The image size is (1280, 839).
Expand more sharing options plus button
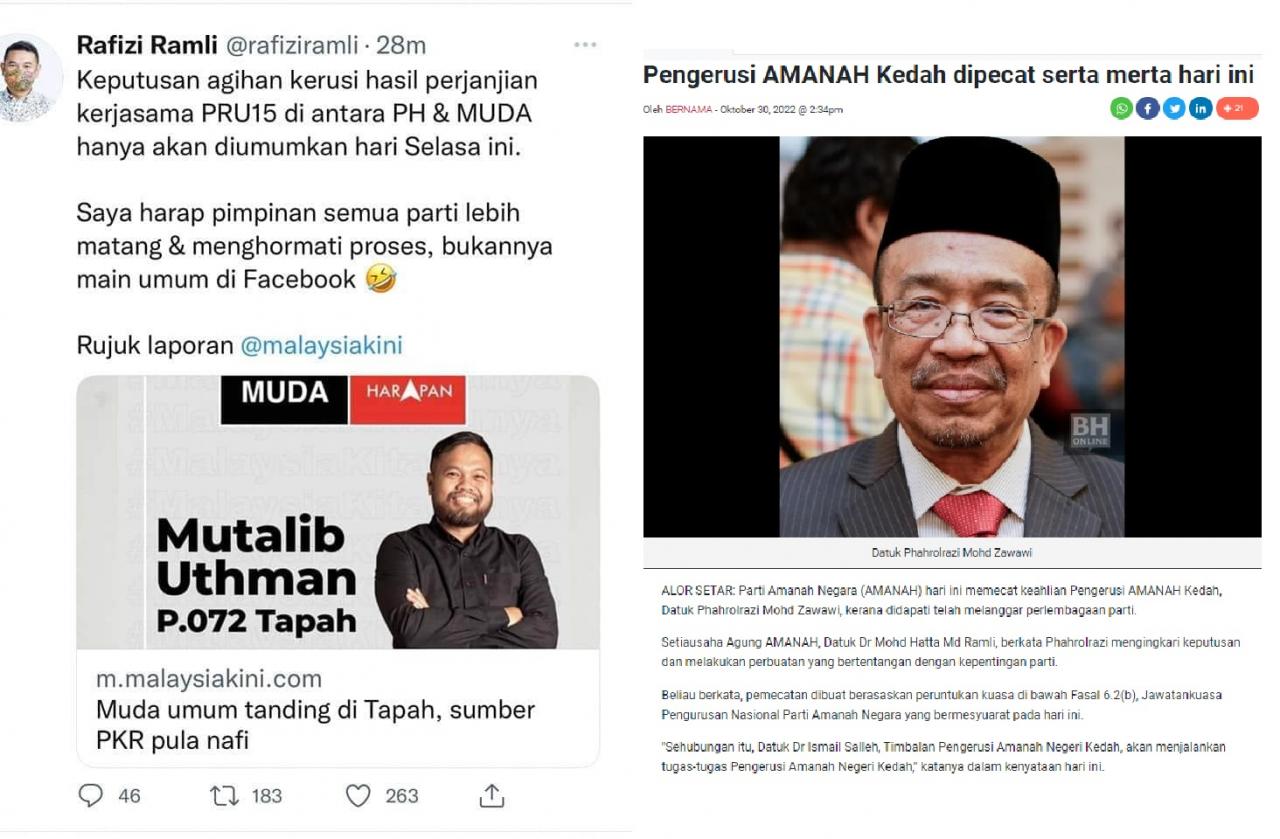point(1237,109)
